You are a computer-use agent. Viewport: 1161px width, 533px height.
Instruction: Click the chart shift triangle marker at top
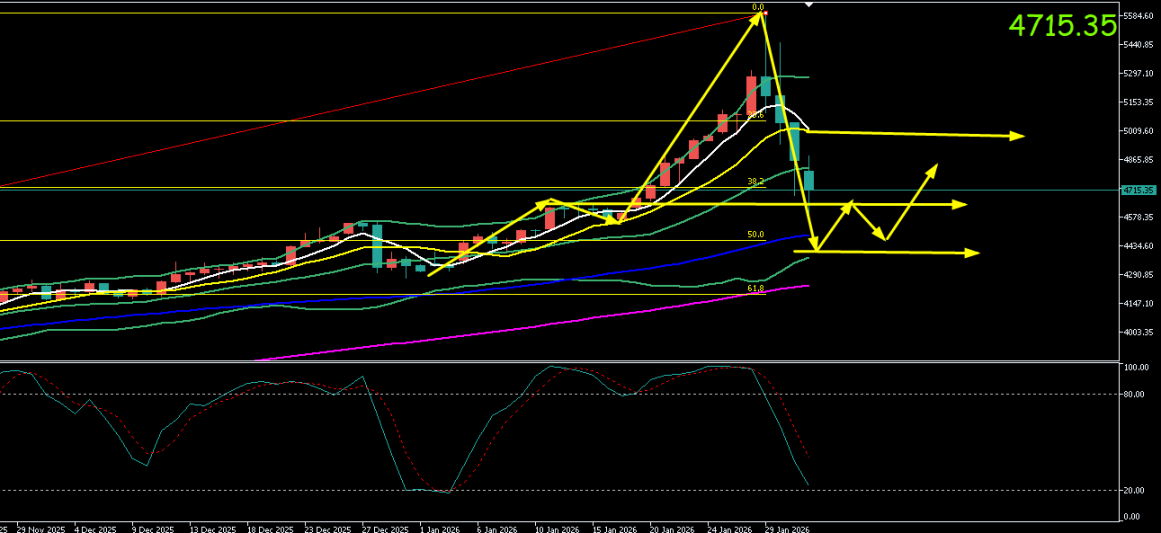point(809,5)
